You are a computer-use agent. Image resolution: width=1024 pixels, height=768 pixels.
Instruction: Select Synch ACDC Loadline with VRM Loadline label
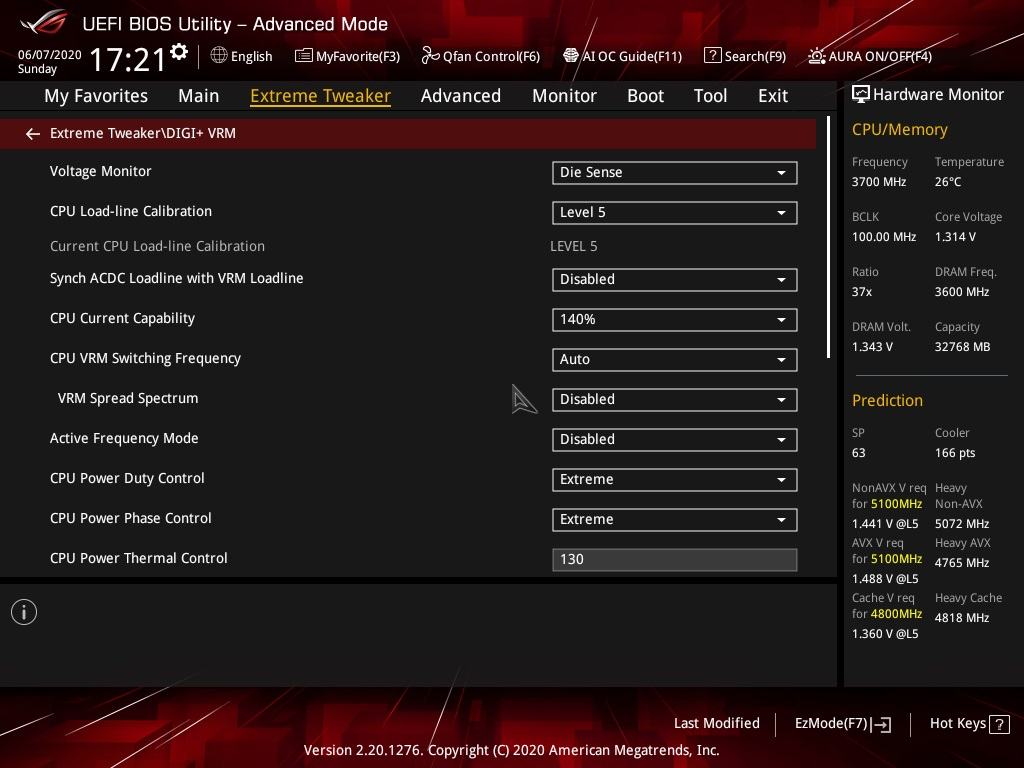tap(176, 278)
